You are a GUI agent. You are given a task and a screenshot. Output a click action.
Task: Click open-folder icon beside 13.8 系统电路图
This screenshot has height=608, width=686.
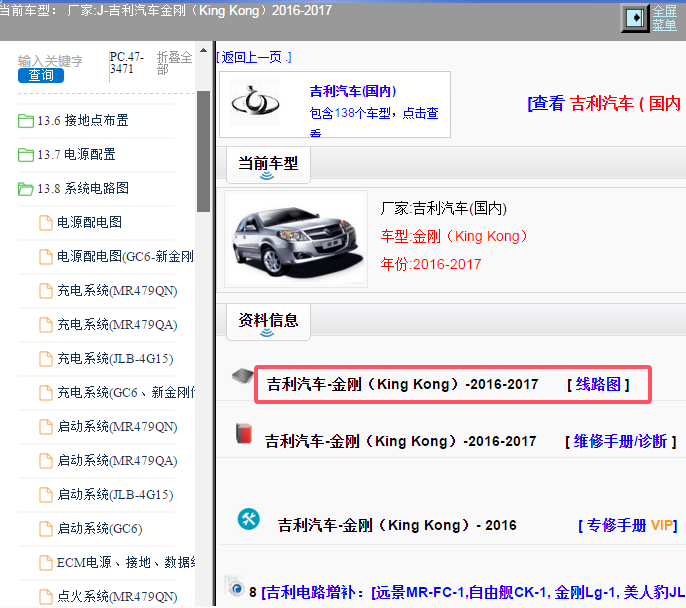26,189
